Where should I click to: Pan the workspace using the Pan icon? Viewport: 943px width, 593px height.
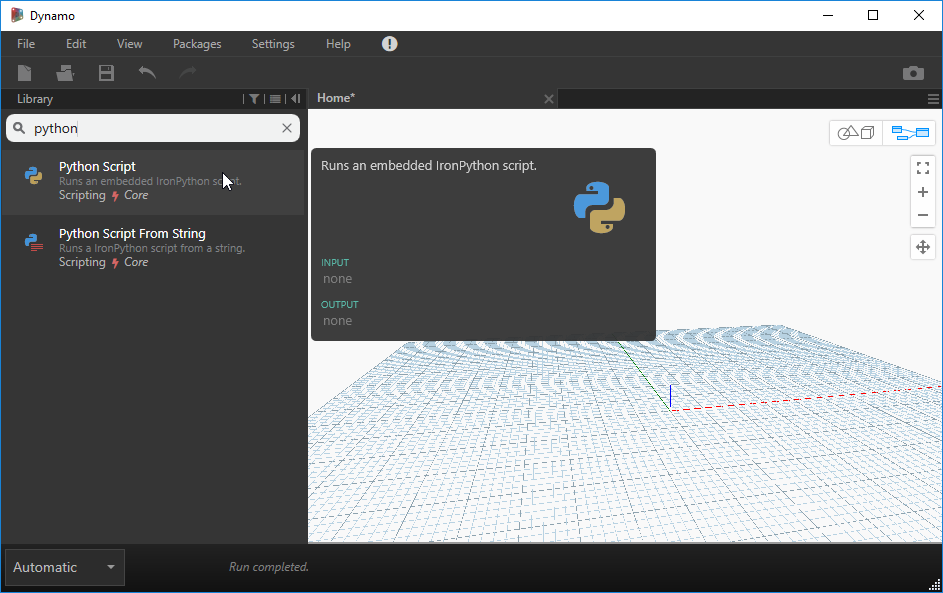[x=922, y=246]
